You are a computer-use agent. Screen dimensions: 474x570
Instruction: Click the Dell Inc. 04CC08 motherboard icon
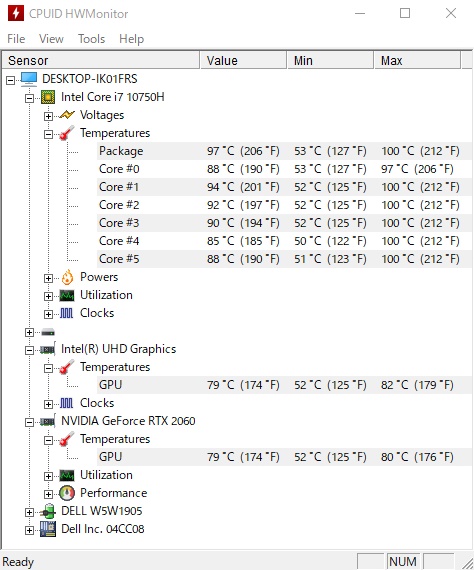tap(48, 529)
